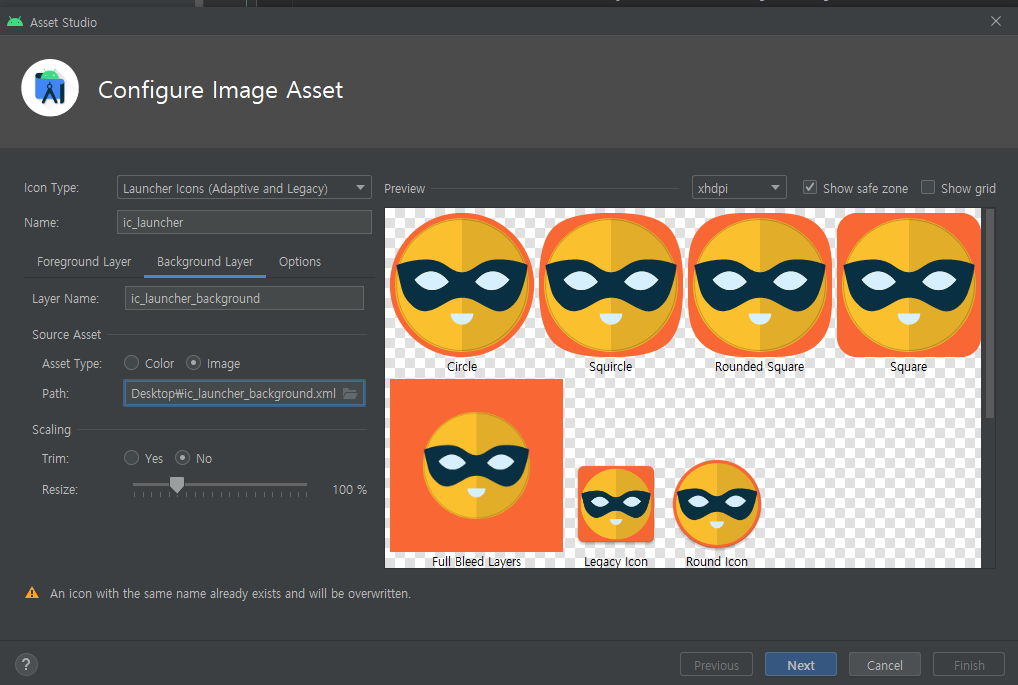Click the Finish button

pos(969,665)
